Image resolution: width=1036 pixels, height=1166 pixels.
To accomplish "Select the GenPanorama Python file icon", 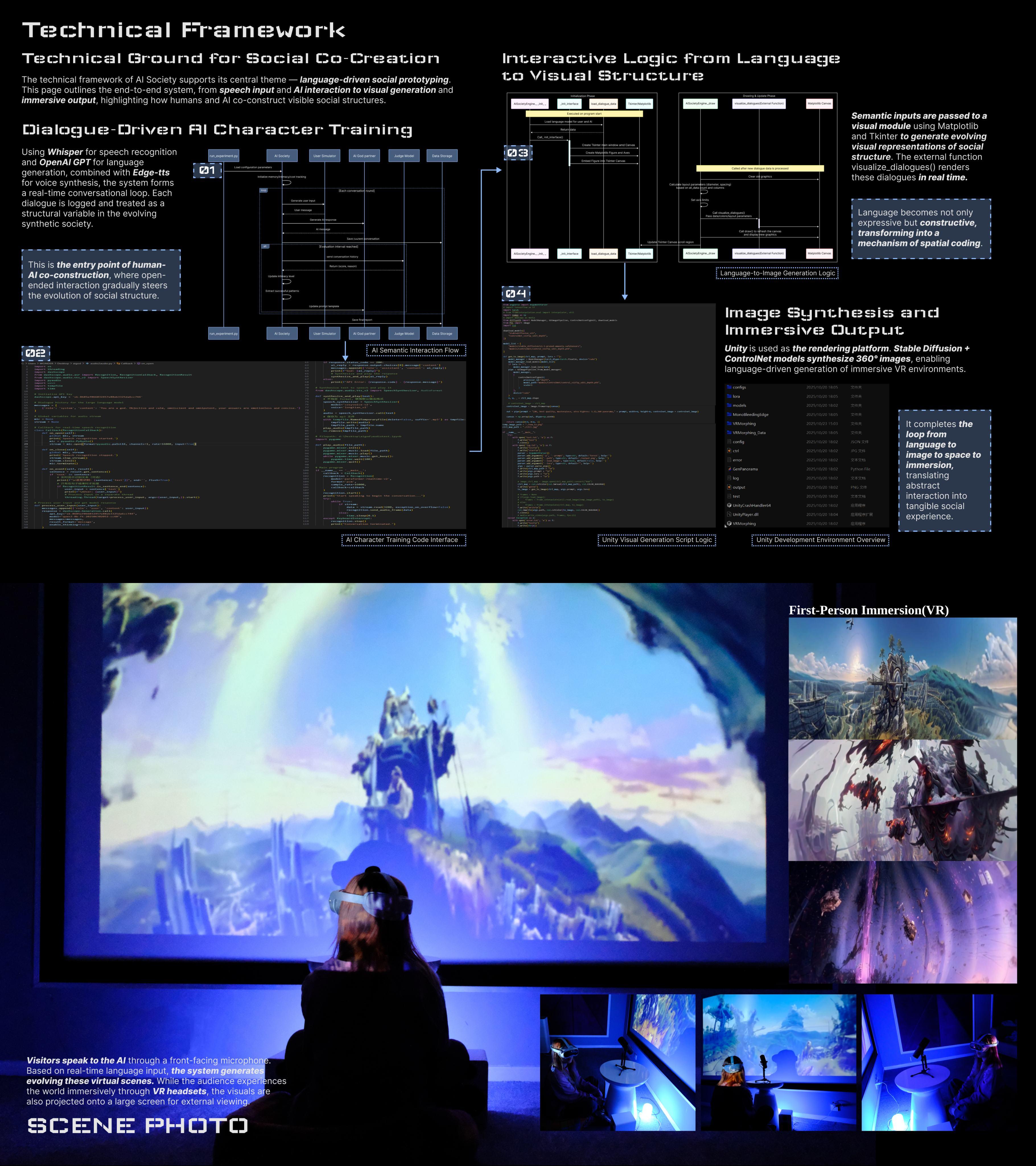I will [729, 469].
